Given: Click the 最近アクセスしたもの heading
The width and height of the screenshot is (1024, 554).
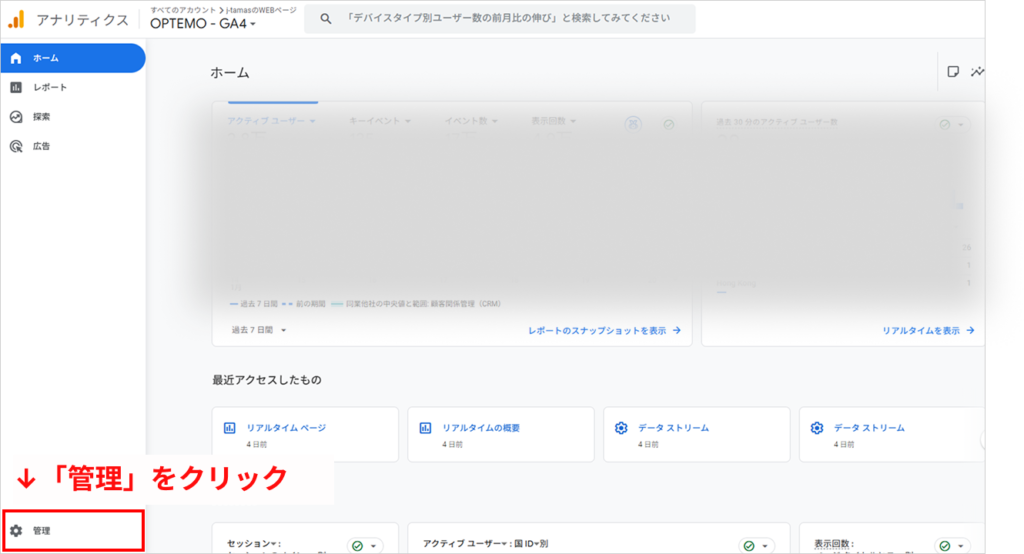Looking at the screenshot, I should click(x=266, y=380).
